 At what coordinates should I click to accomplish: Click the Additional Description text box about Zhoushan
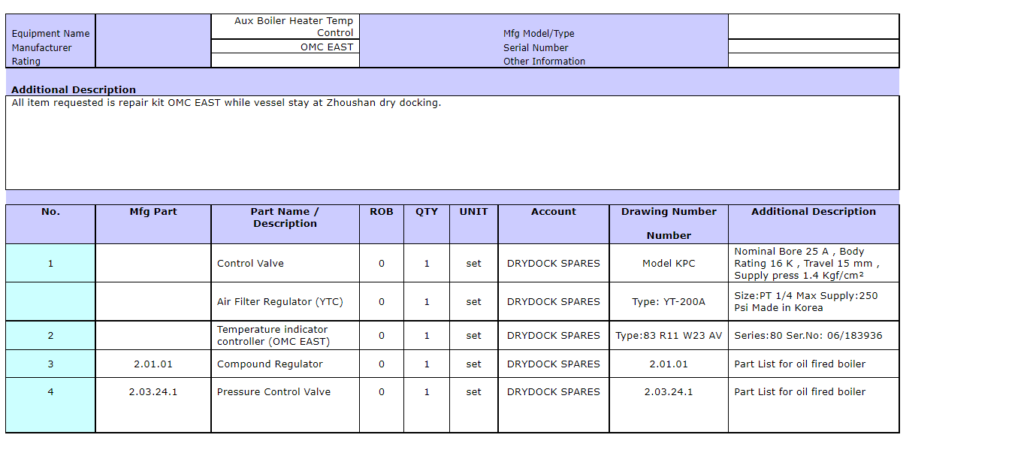[x=452, y=142]
